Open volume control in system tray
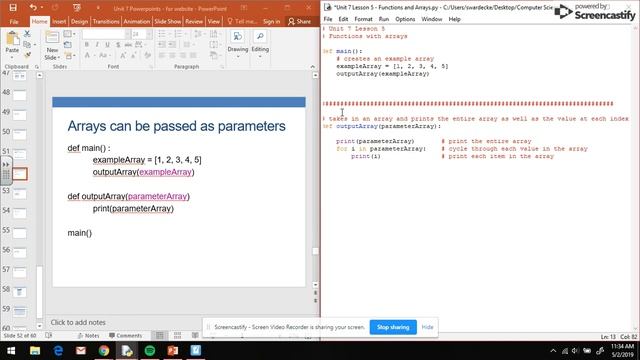The width and height of the screenshot is (640, 360). tap(575, 351)
